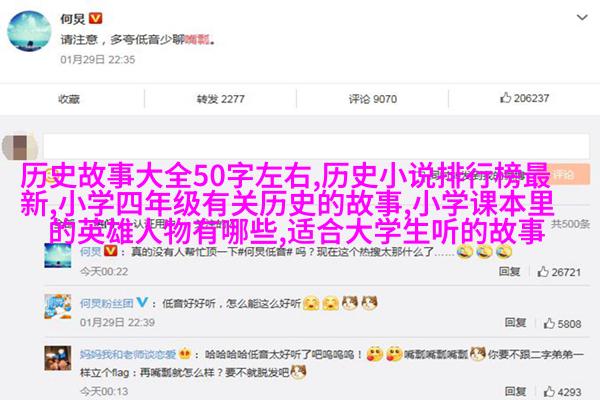Reply to the comment from 今天00:13

tap(515, 391)
